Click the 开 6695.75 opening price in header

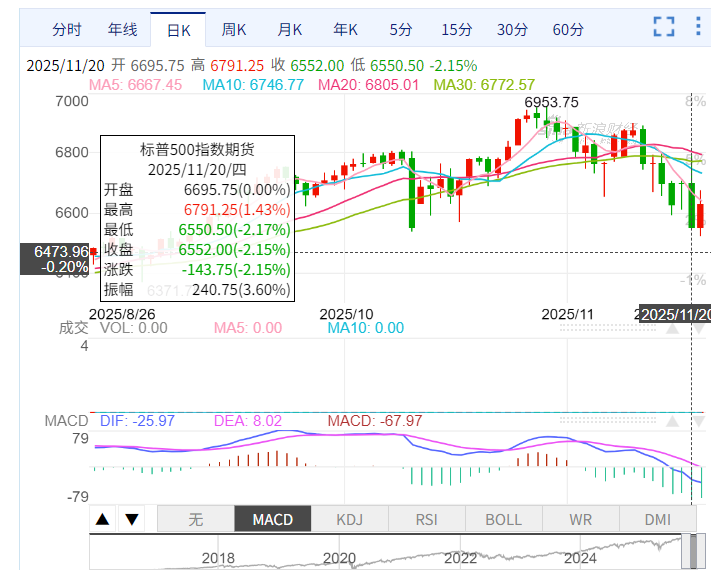[148, 65]
